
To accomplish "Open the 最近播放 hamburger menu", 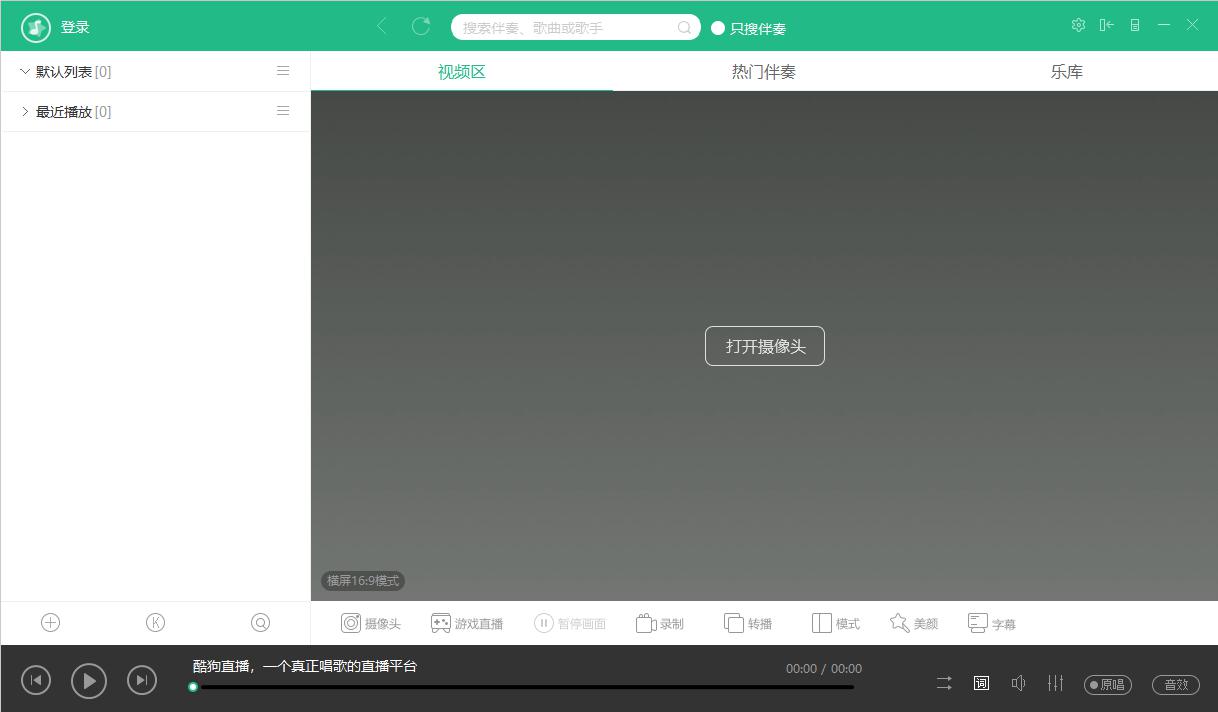I will point(283,111).
